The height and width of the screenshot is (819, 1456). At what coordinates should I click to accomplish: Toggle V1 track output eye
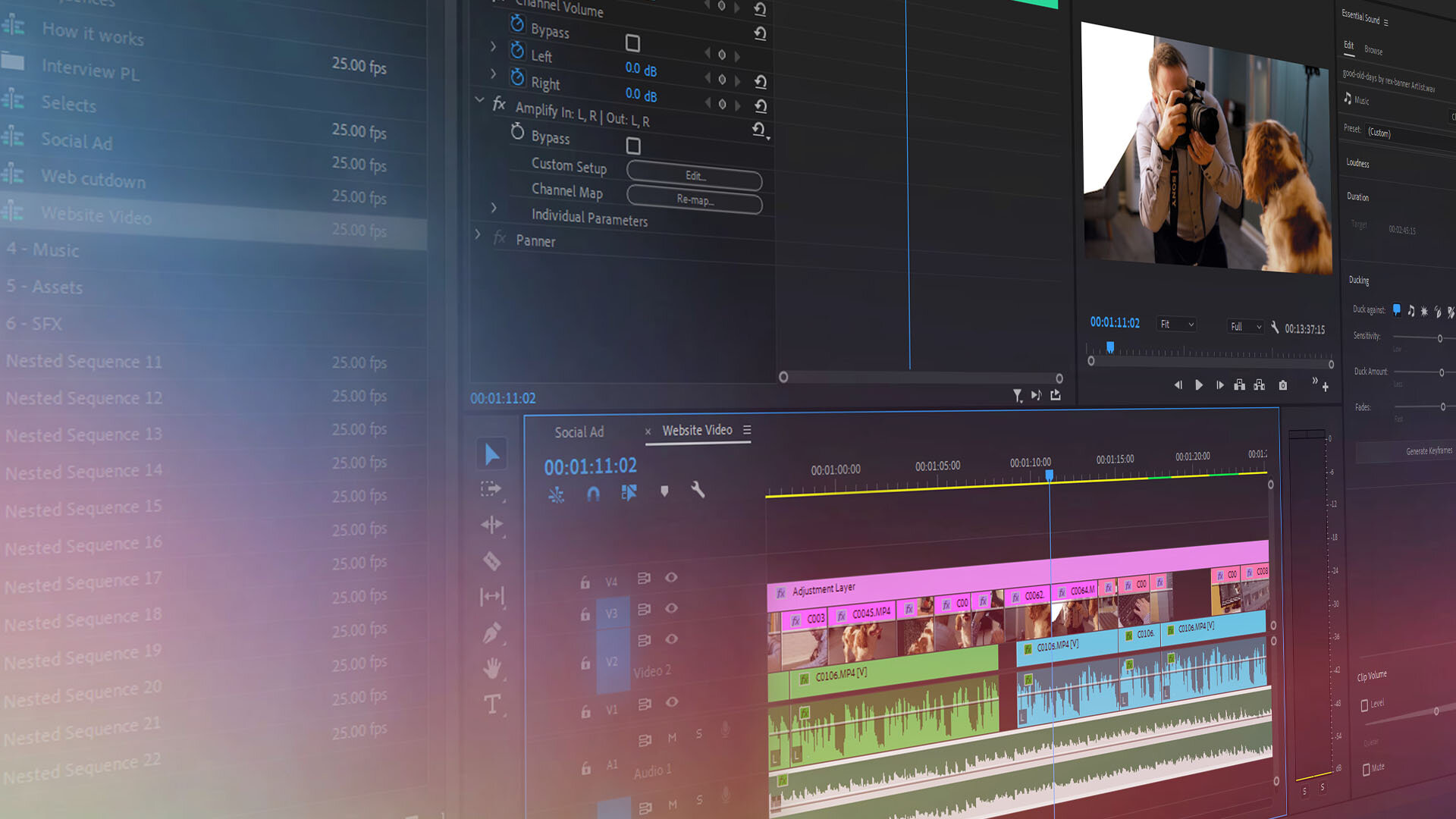coord(672,702)
